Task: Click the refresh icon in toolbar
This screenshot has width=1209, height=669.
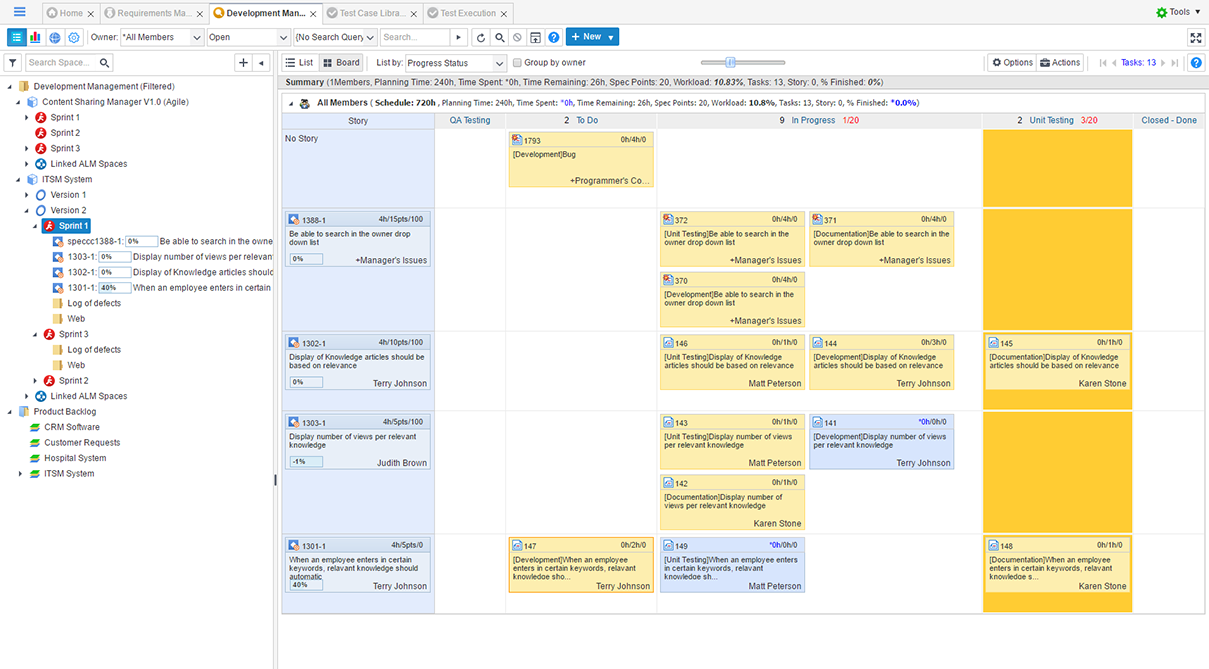Action: (x=481, y=37)
